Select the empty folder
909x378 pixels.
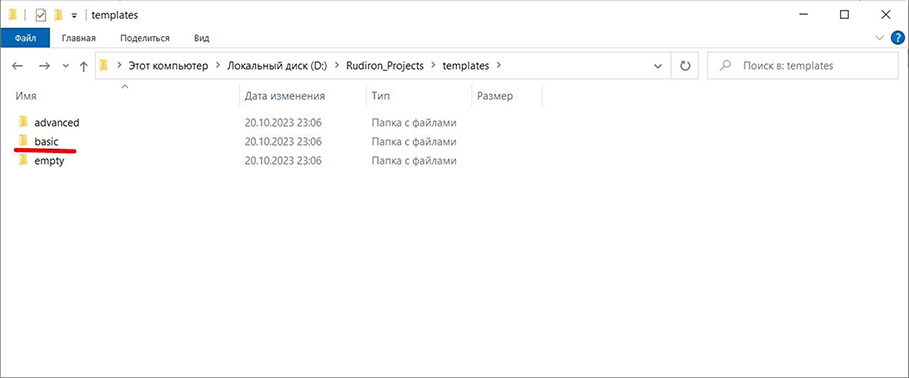49,161
